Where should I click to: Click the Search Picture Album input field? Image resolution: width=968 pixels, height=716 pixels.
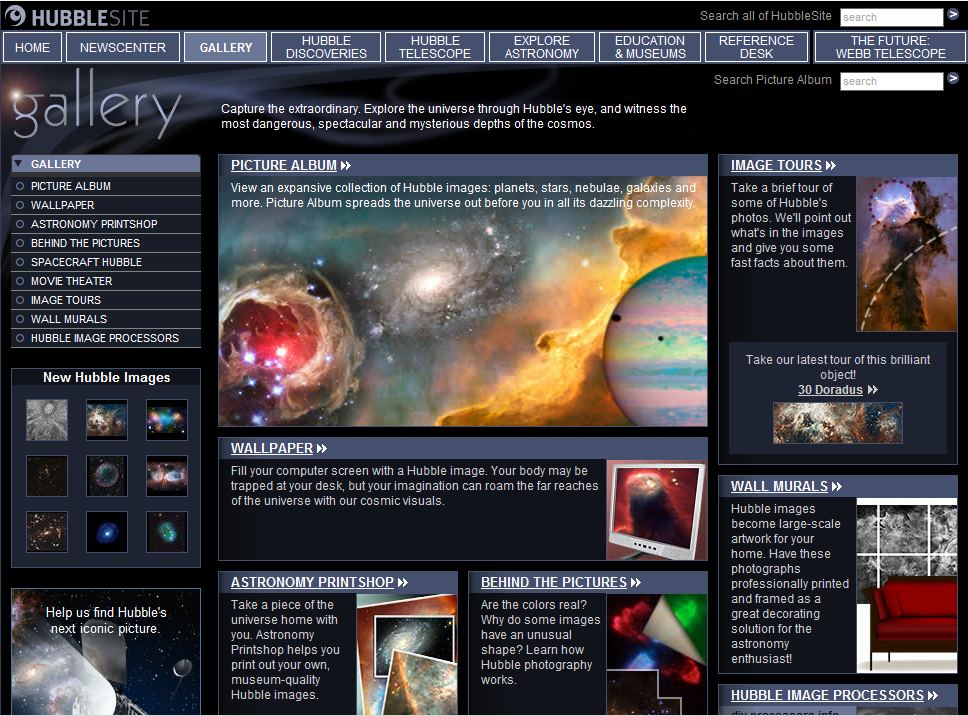click(x=891, y=81)
